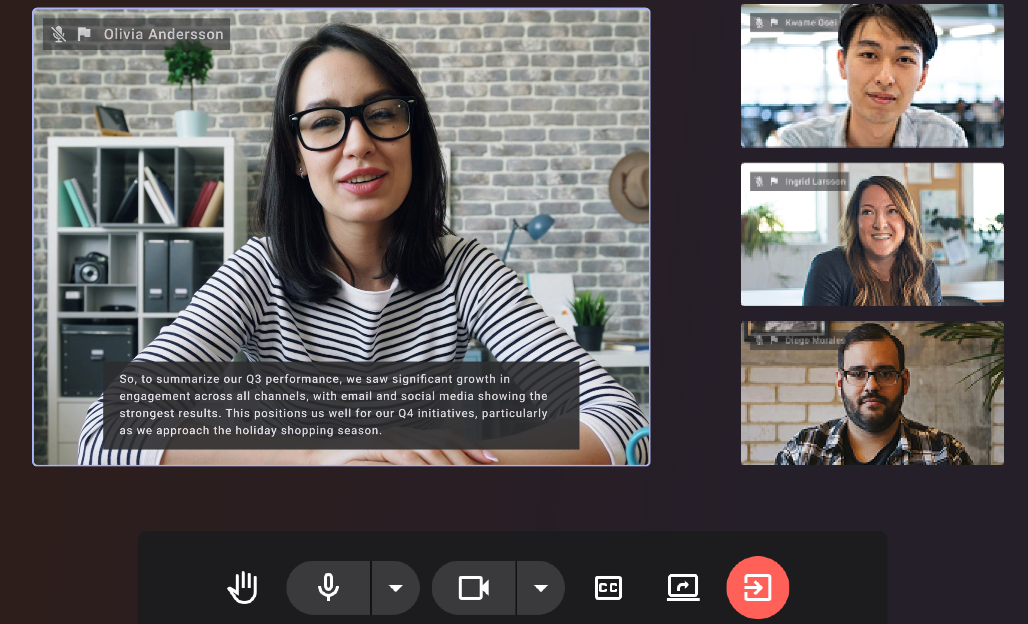Click the flag icon beside Olivia Andersson

click(84, 34)
